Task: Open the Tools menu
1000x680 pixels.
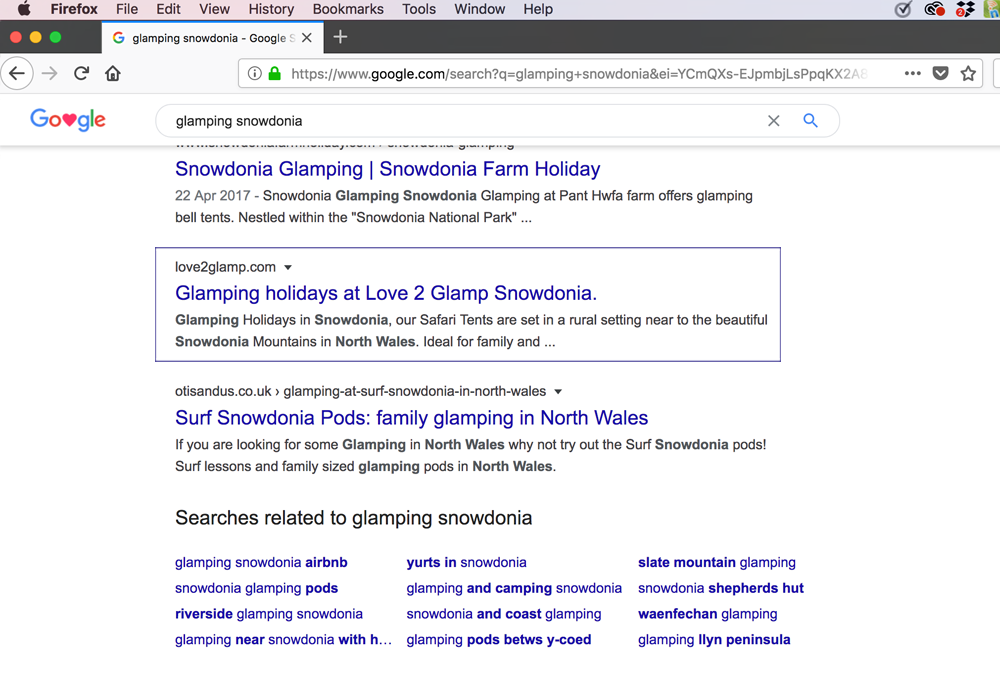Action: click(419, 9)
